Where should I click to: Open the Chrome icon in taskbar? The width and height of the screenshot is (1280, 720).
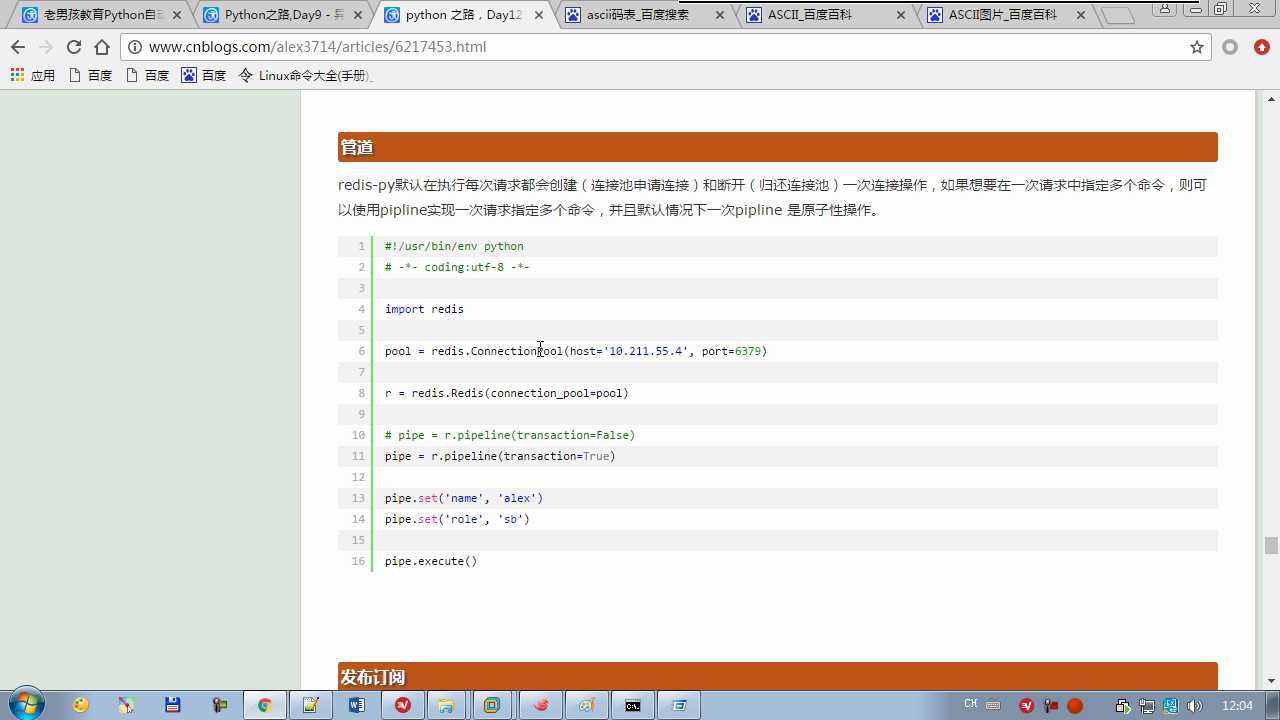pos(264,705)
